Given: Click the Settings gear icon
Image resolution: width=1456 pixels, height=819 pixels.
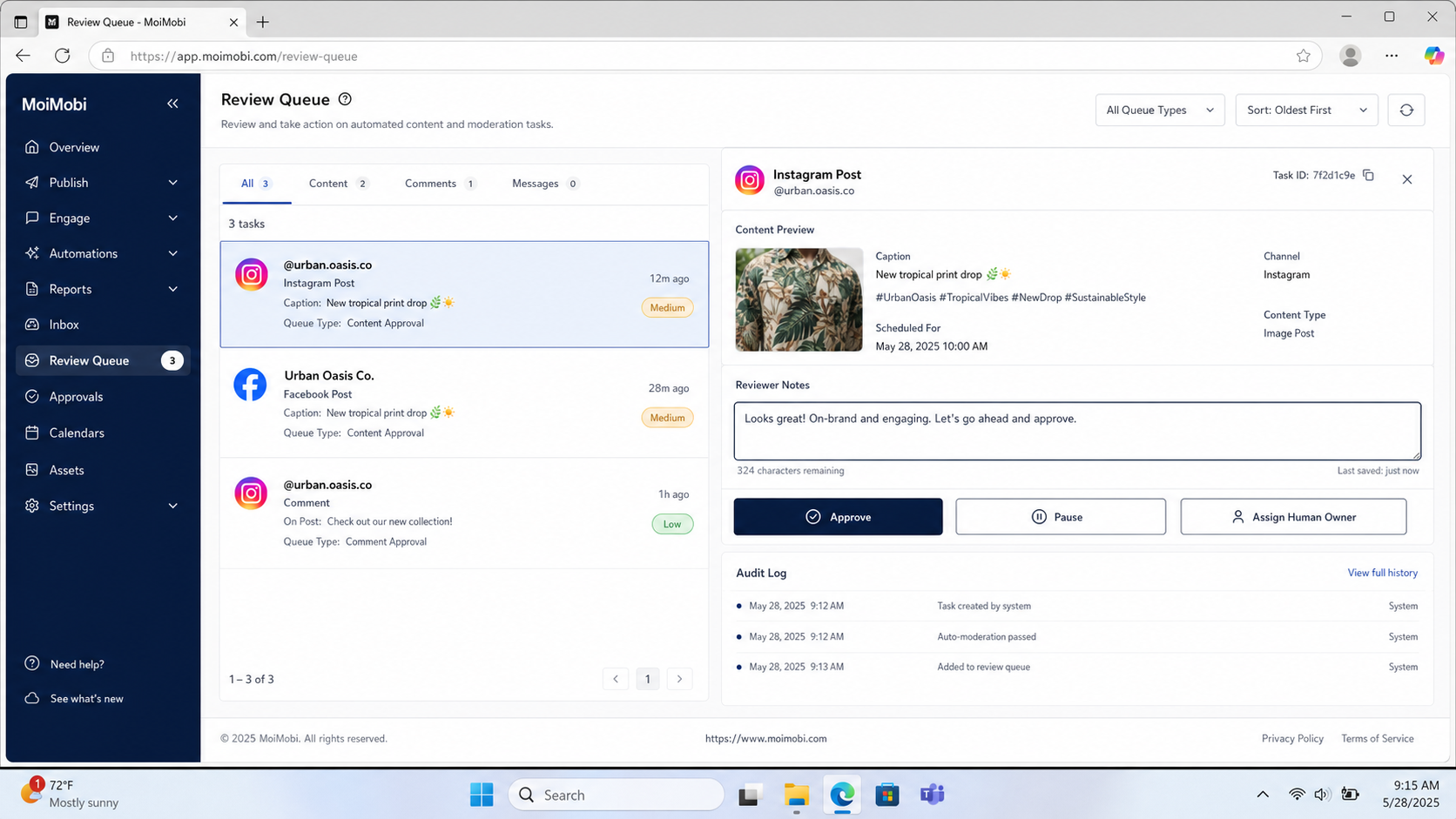Looking at the screenshot, I should [x=32, y=506].
